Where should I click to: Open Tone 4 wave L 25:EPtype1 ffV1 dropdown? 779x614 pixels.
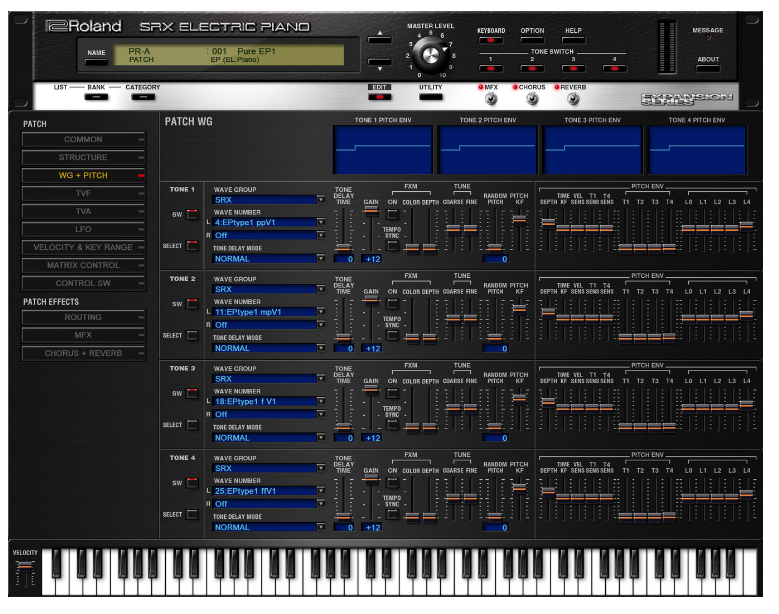tap(269, 490)
